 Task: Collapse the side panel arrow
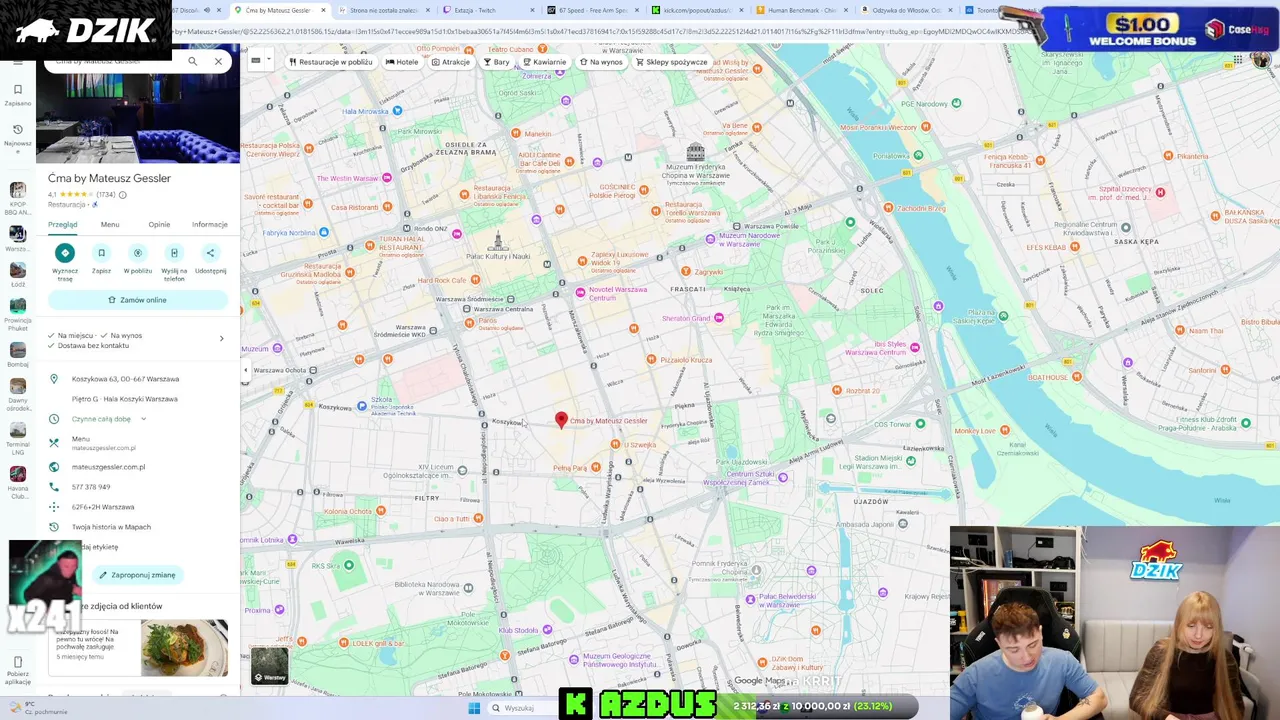[245, 370]
